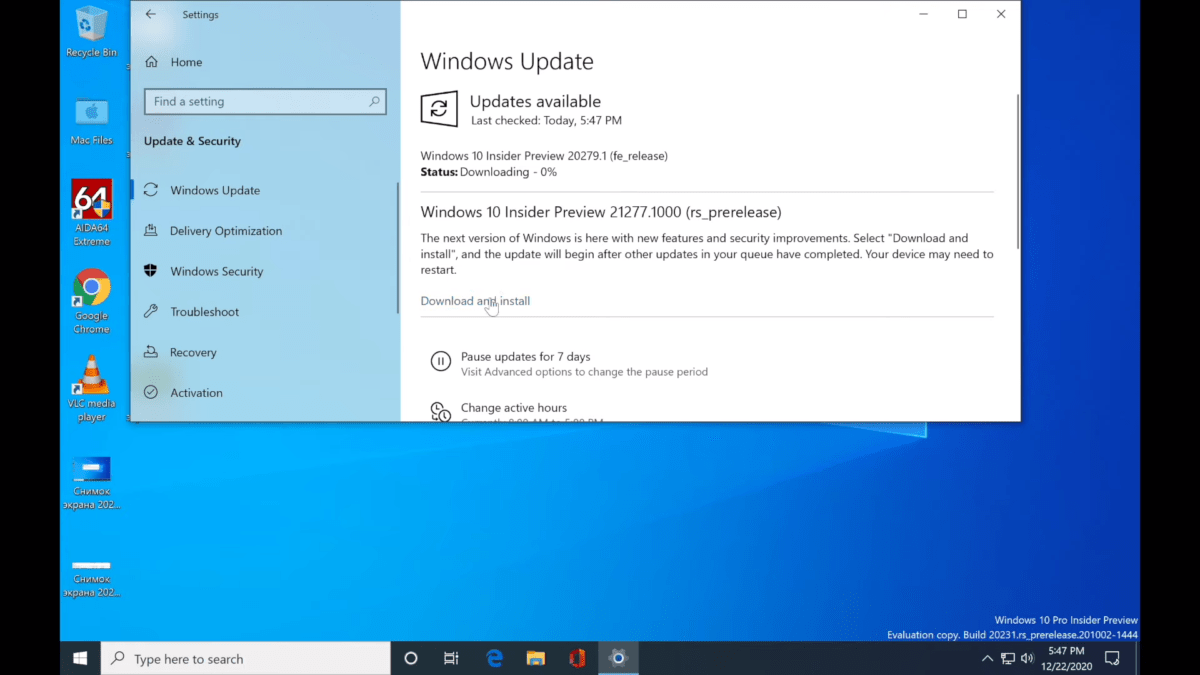
Task: Open Office app from taskbar
Action: (x=577, y=658)
